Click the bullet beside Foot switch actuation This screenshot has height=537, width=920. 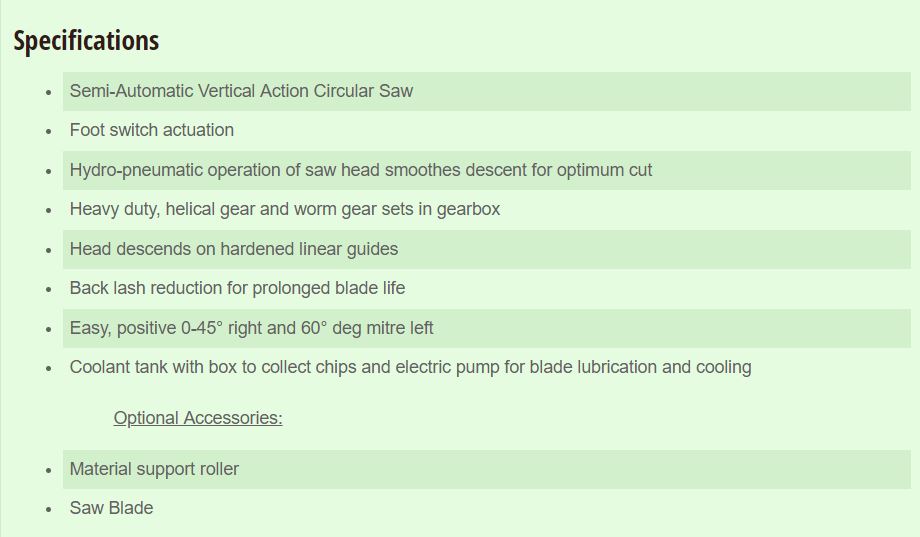(49, 131)
